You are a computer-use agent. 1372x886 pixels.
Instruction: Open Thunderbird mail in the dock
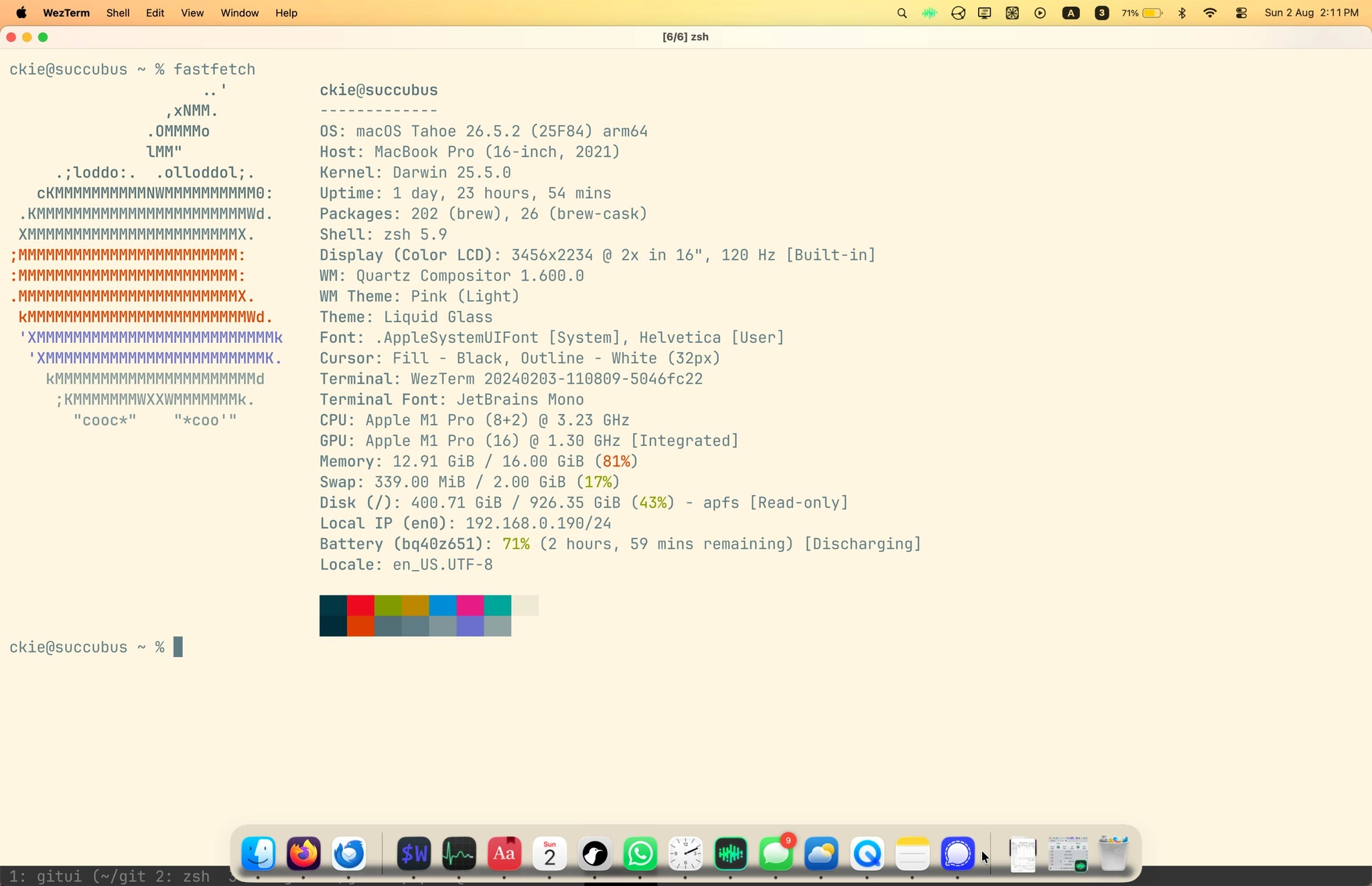coord(349,854)
